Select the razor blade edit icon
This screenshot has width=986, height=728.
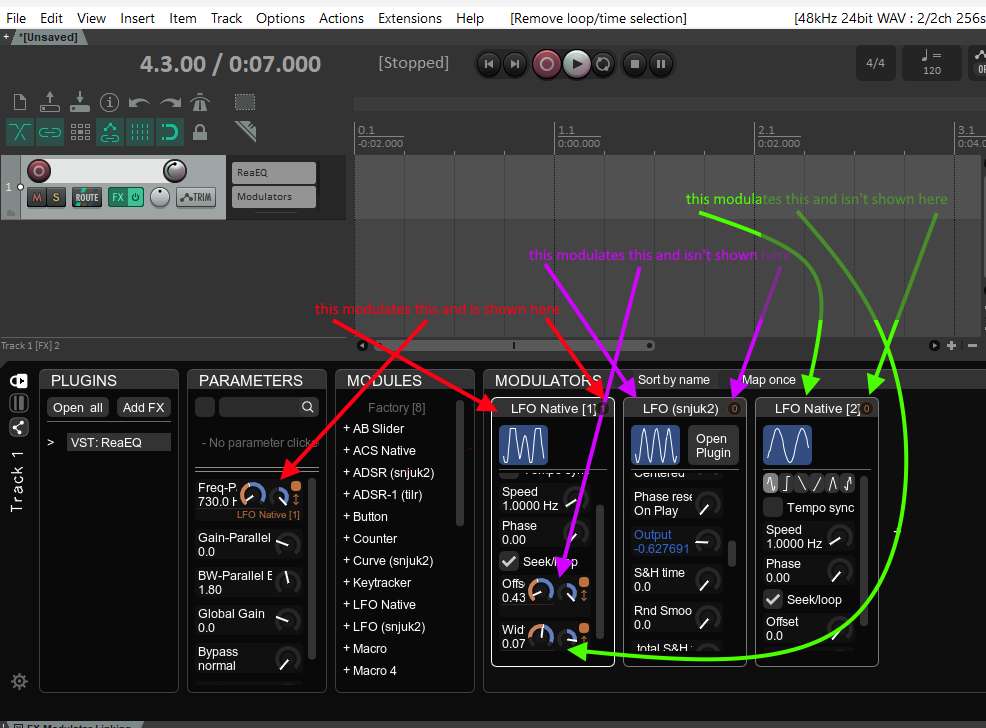246,131
